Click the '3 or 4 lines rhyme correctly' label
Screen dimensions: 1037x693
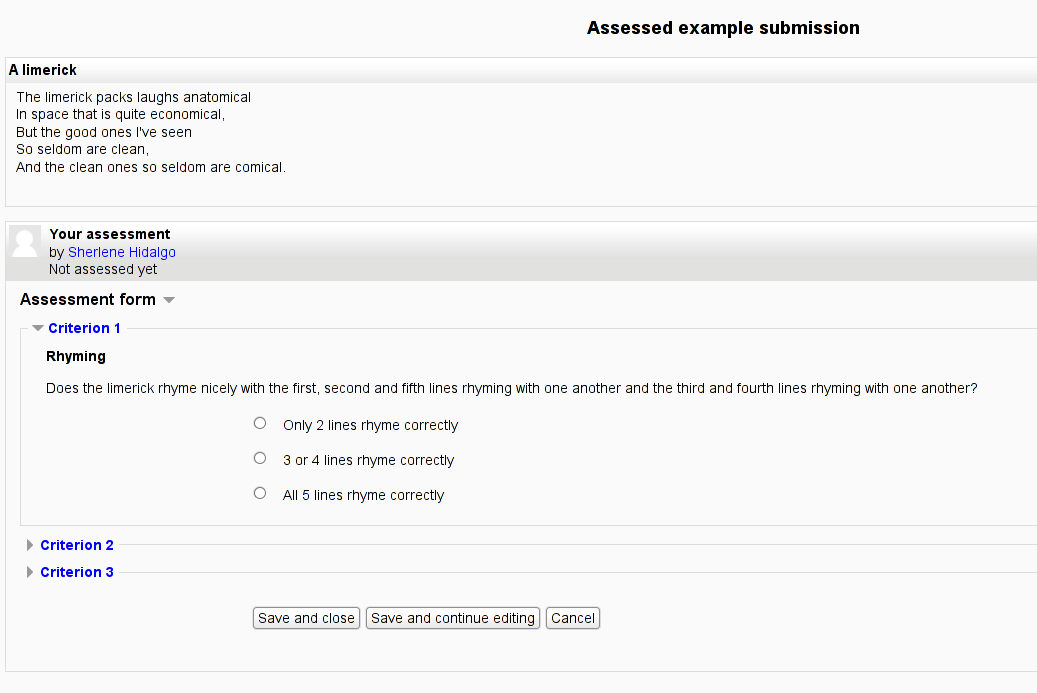point(368,460)
